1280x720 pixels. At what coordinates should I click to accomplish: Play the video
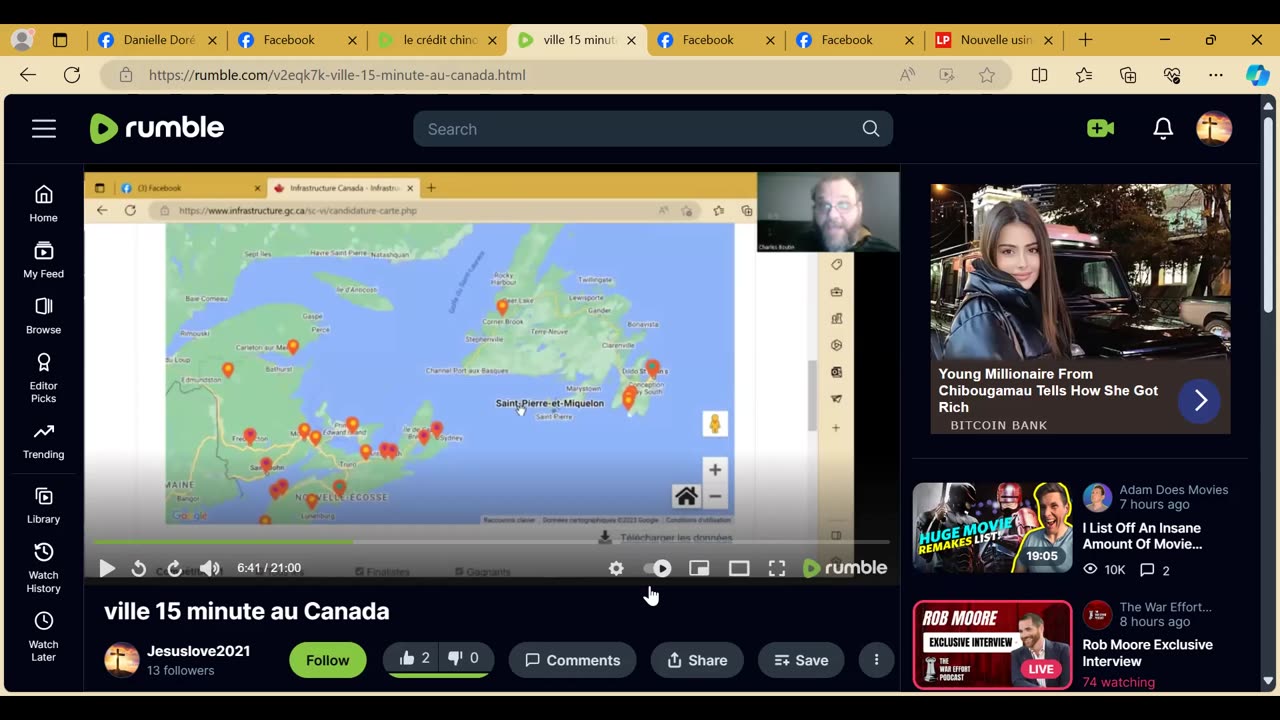point(107,568)
